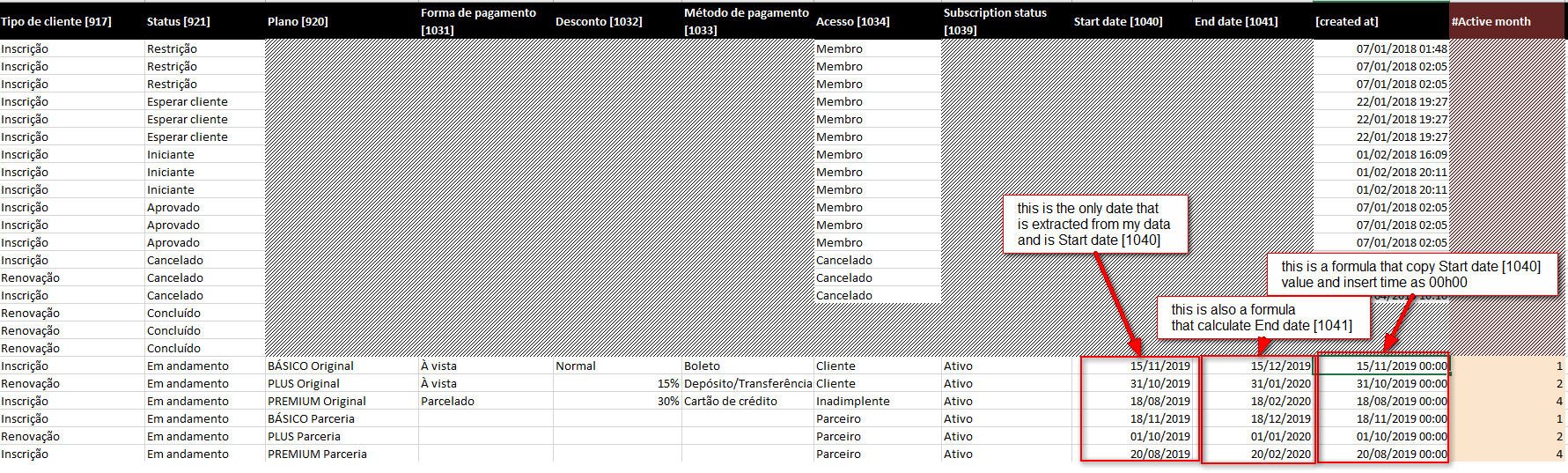Click the "Start date [1040]" header
Viewport: 1568px width, 473px height.
1118,21
